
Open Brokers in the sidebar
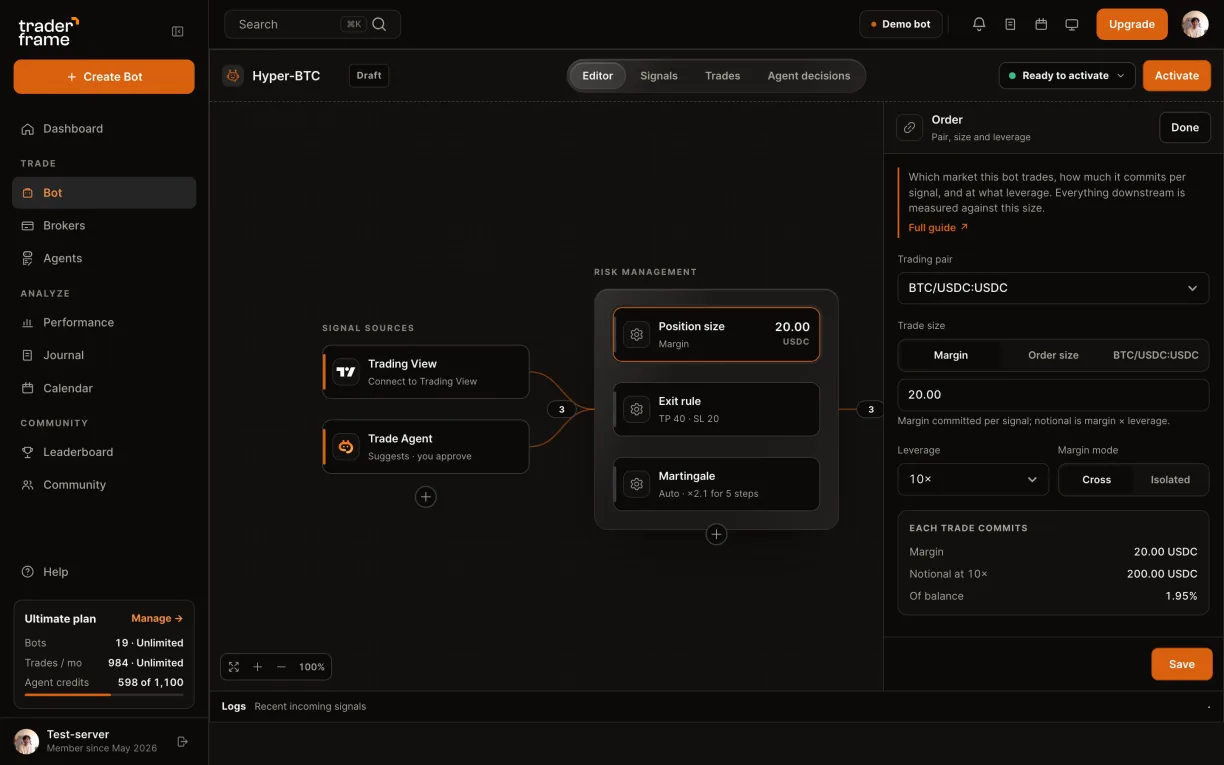point(104,226)
